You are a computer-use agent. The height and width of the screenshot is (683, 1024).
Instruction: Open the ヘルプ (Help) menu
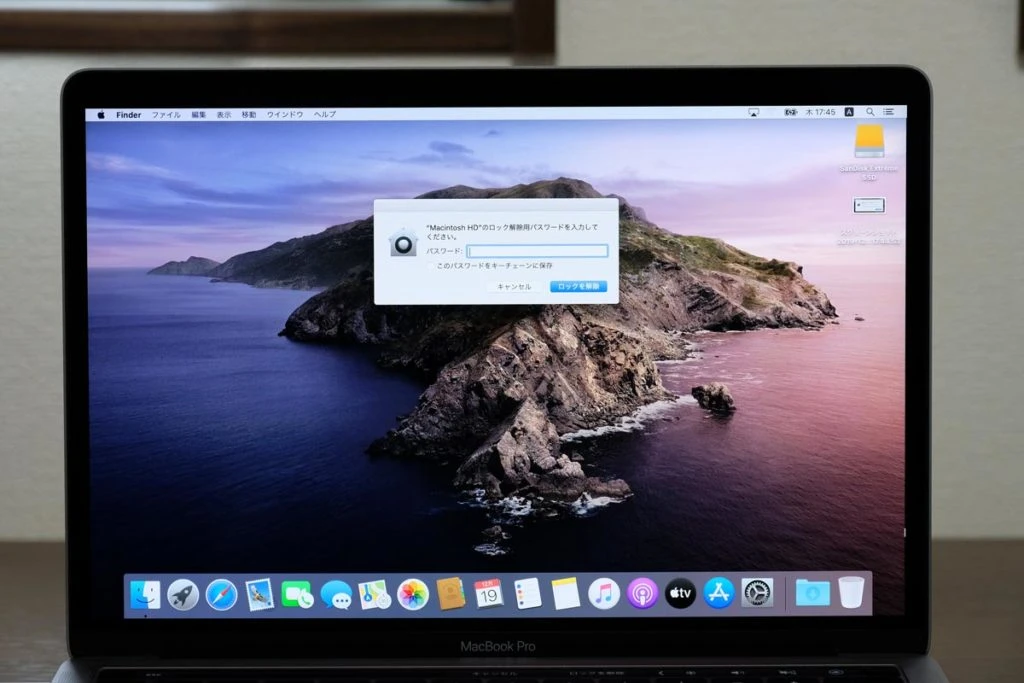tap(325, 114)
